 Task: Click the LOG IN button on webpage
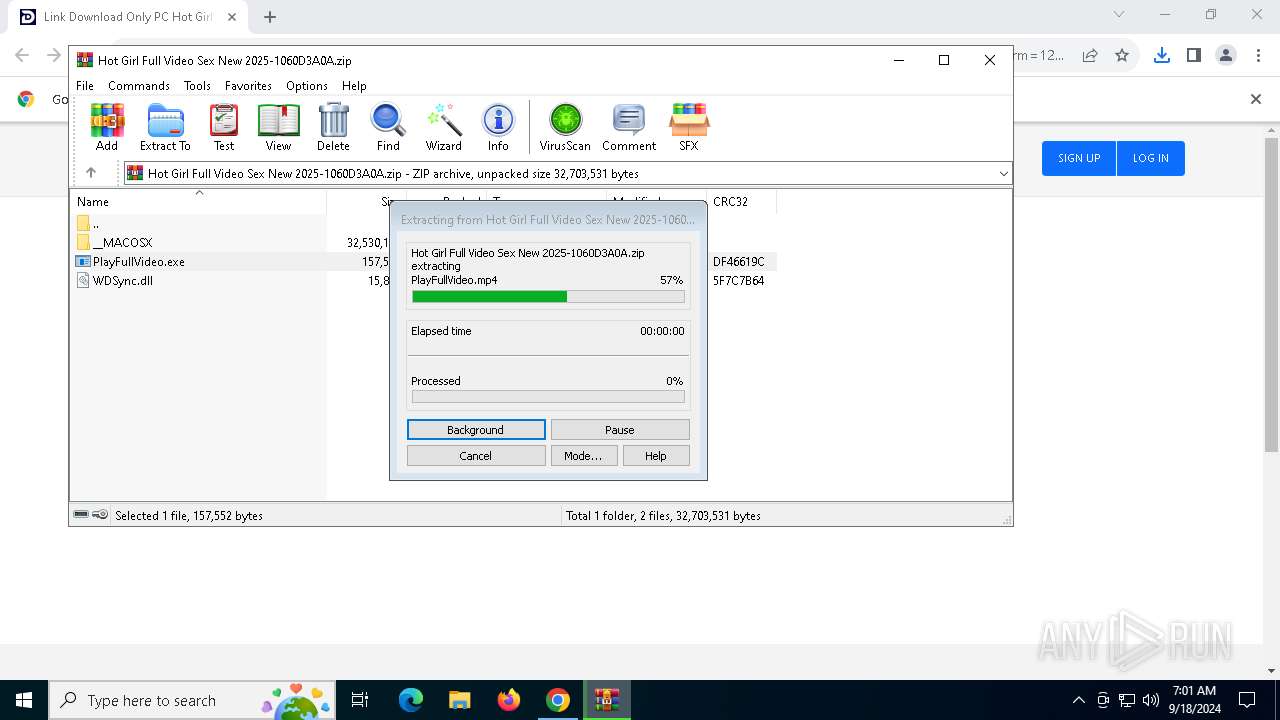(x=1150, y=158)
